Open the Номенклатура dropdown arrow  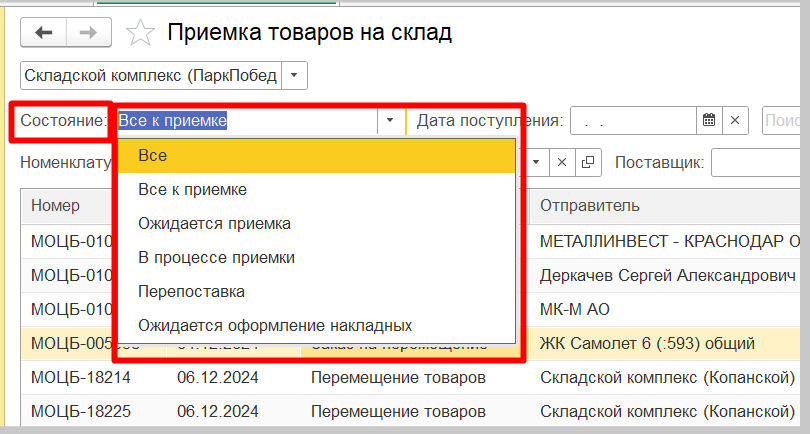(537, 162)
